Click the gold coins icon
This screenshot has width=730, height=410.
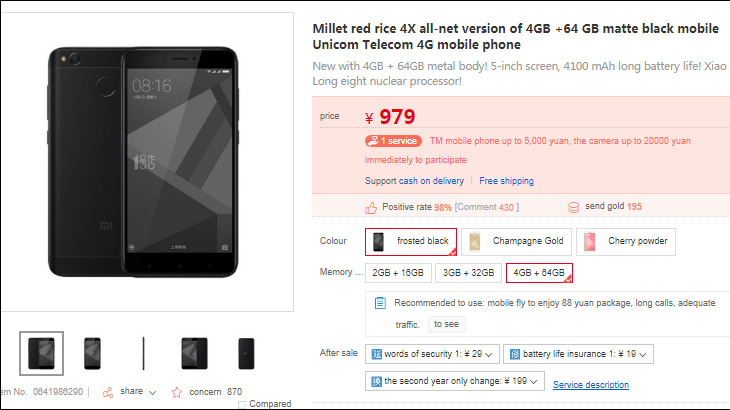click(574, 207)
